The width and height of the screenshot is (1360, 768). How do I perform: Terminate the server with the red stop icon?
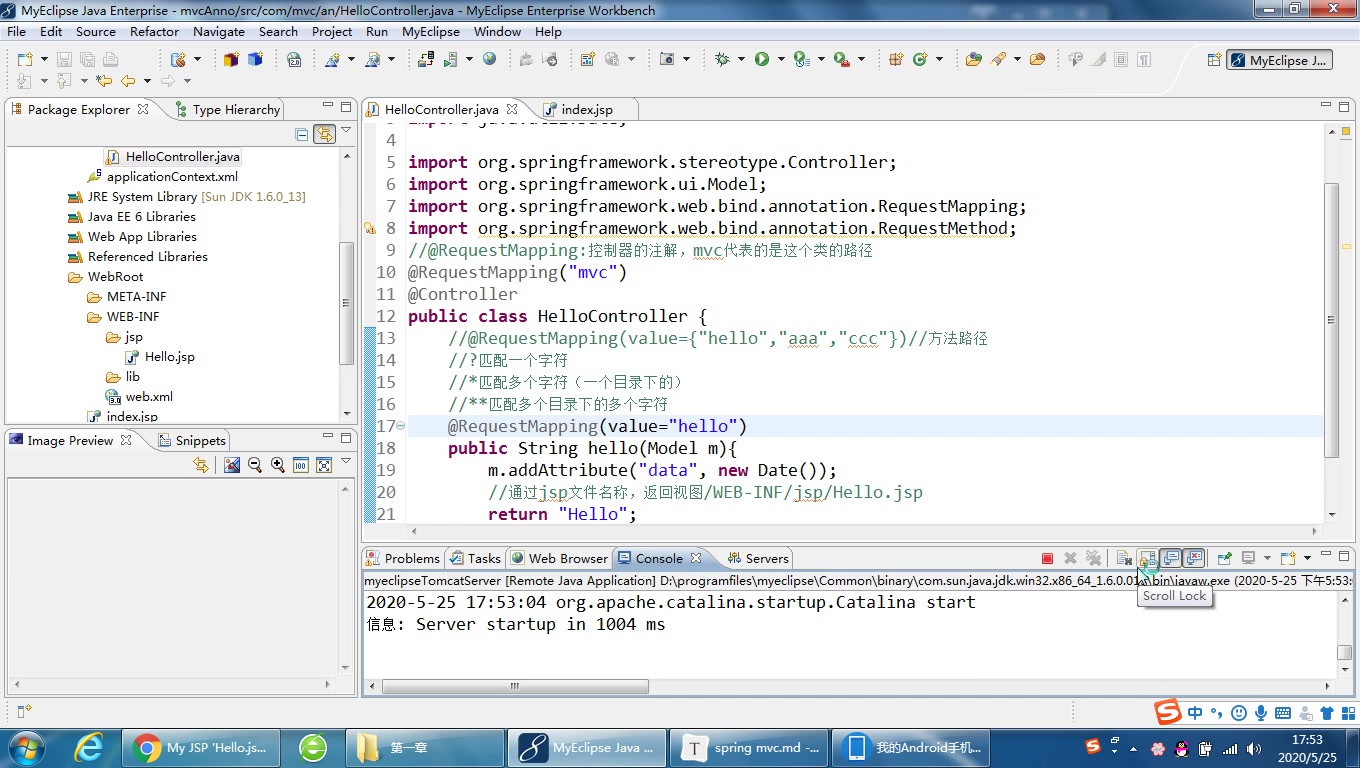tap(1047, 558)
